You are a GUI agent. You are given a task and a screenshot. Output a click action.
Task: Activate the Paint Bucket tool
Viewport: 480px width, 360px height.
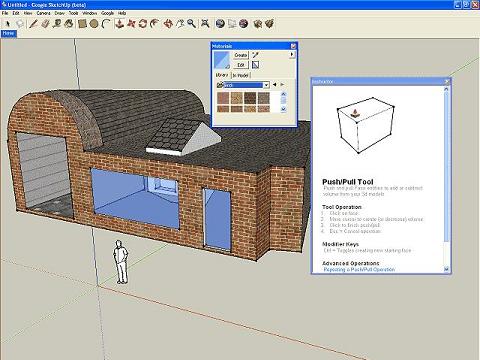69,24
